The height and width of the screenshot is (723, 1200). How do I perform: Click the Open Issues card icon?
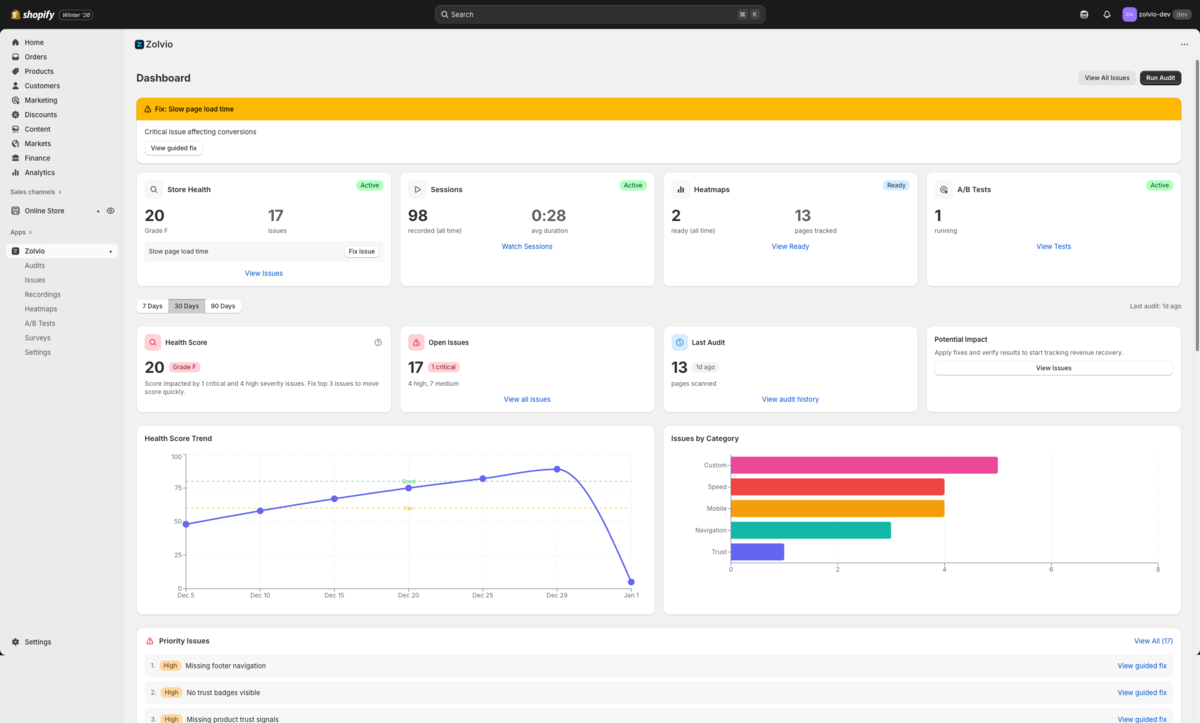[x=415, y=341]
